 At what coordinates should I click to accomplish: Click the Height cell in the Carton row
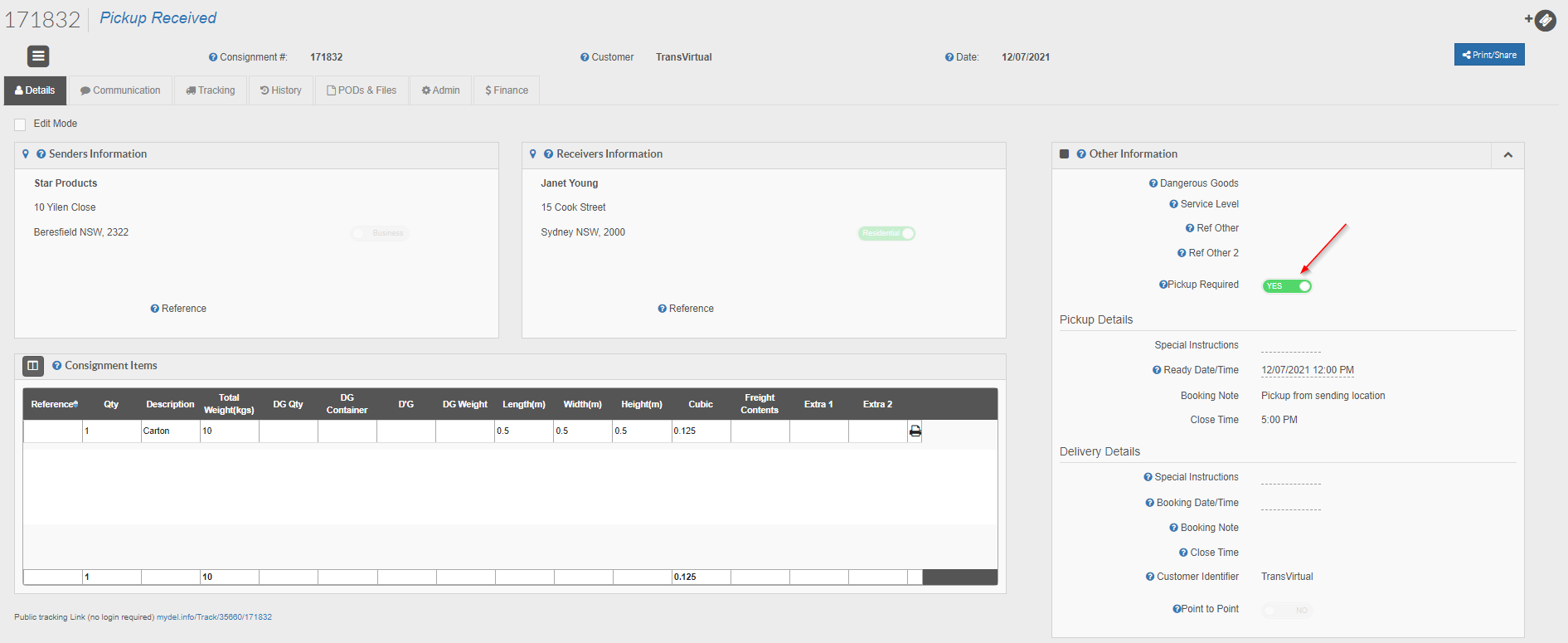[643, 431]
